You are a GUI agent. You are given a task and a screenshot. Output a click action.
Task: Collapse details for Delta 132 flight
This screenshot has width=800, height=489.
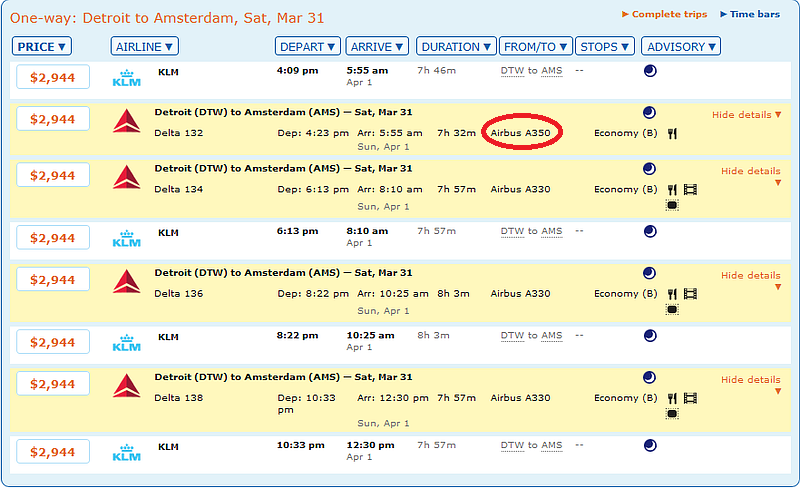[x=746, y=115]
